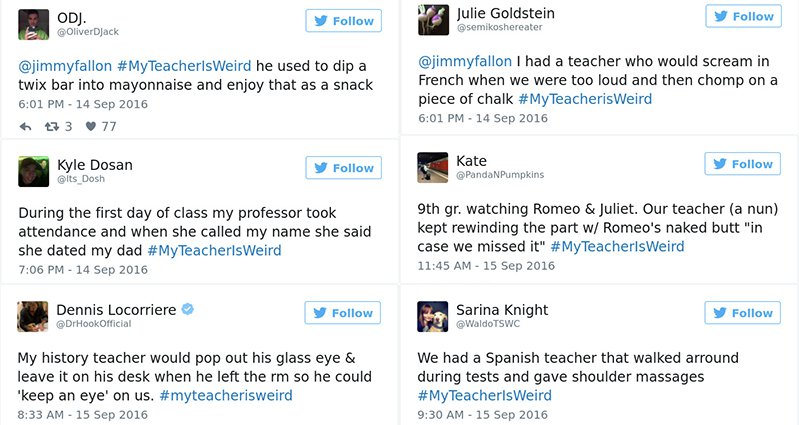The width and height of the screenshot is (799, 425).
Task: View Kate's profile avatar
Action: (x=432, y=167)
